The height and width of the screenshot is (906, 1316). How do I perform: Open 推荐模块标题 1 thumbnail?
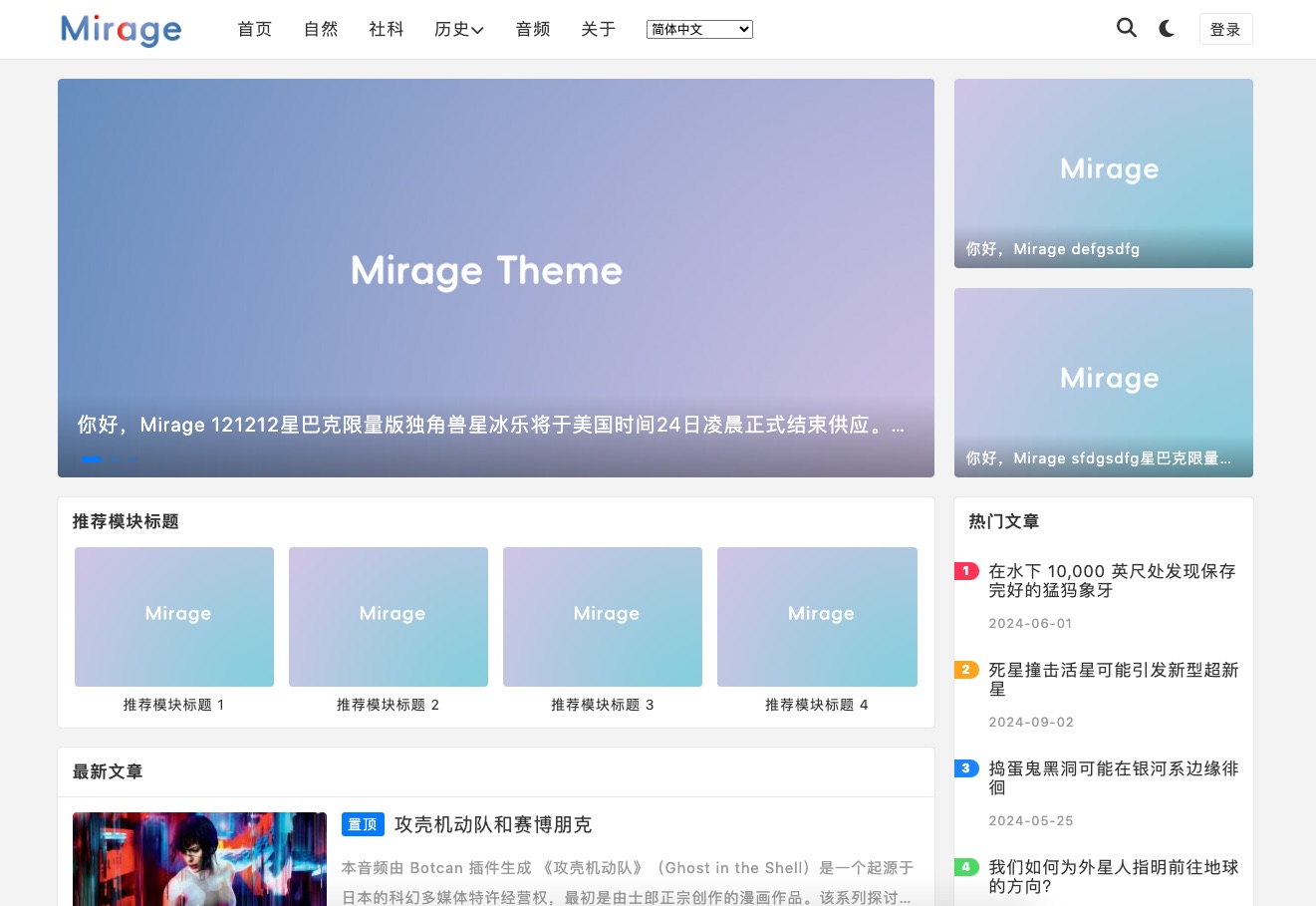[x=174, y=616]
